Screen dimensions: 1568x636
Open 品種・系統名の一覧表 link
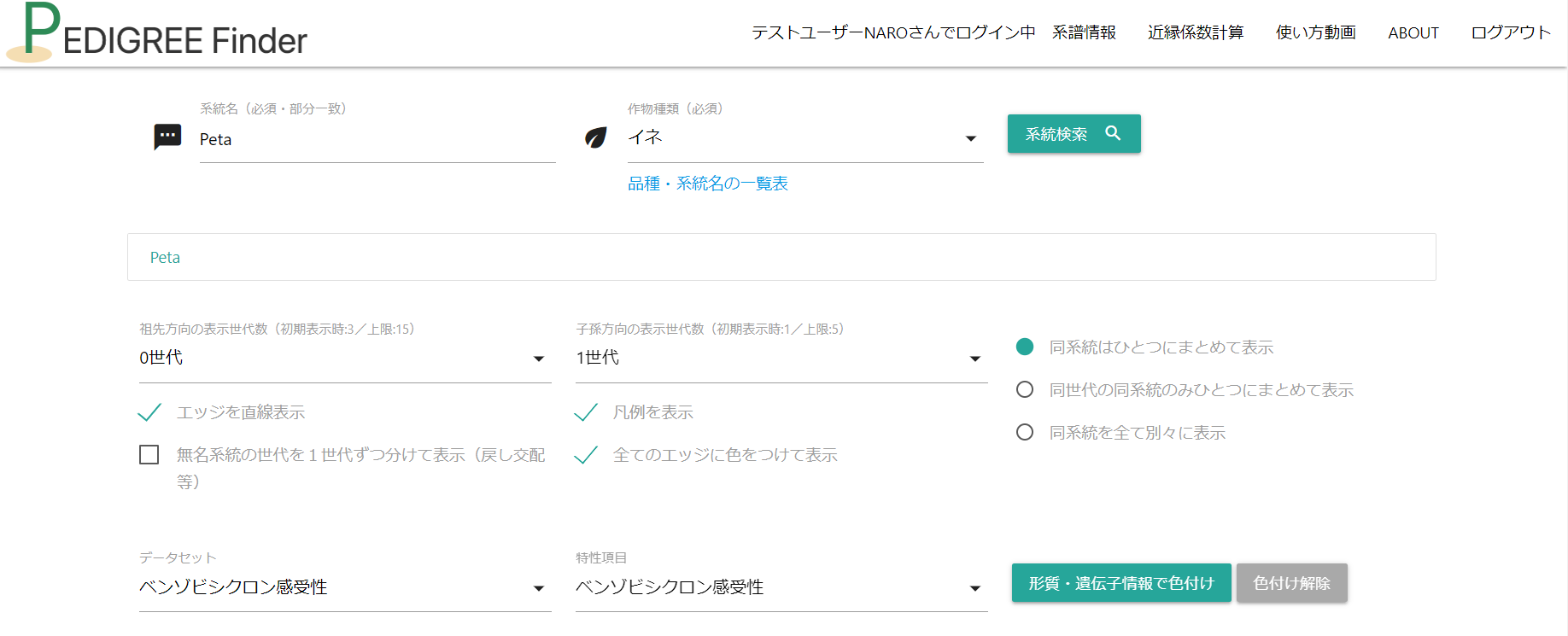707,184
